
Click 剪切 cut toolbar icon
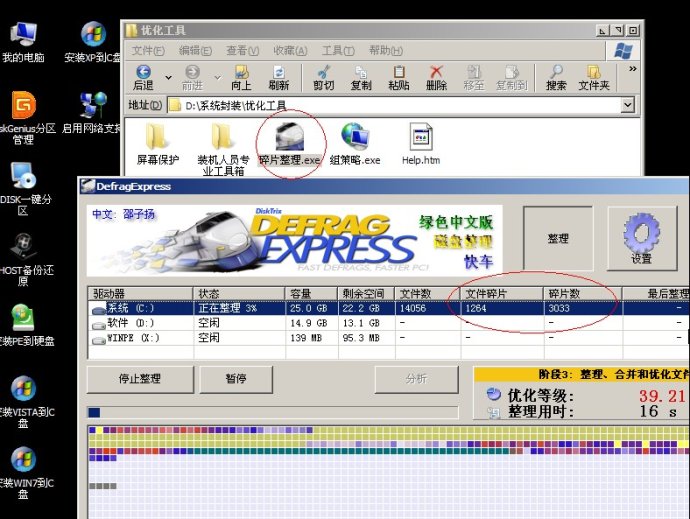(x=324, y=77)
